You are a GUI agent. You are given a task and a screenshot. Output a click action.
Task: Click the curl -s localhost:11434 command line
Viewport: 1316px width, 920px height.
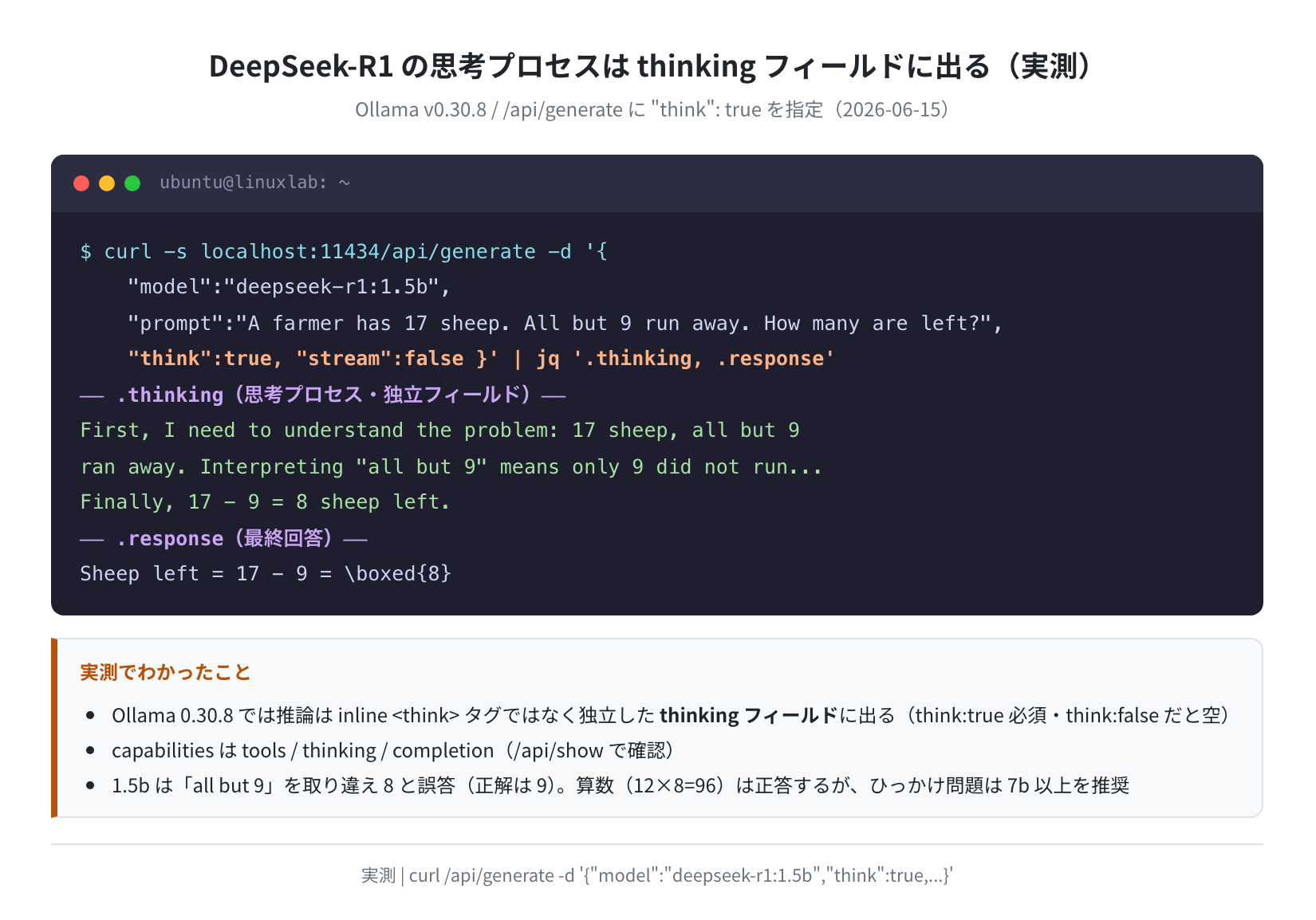pyautogui.click(x=344, y=252)
